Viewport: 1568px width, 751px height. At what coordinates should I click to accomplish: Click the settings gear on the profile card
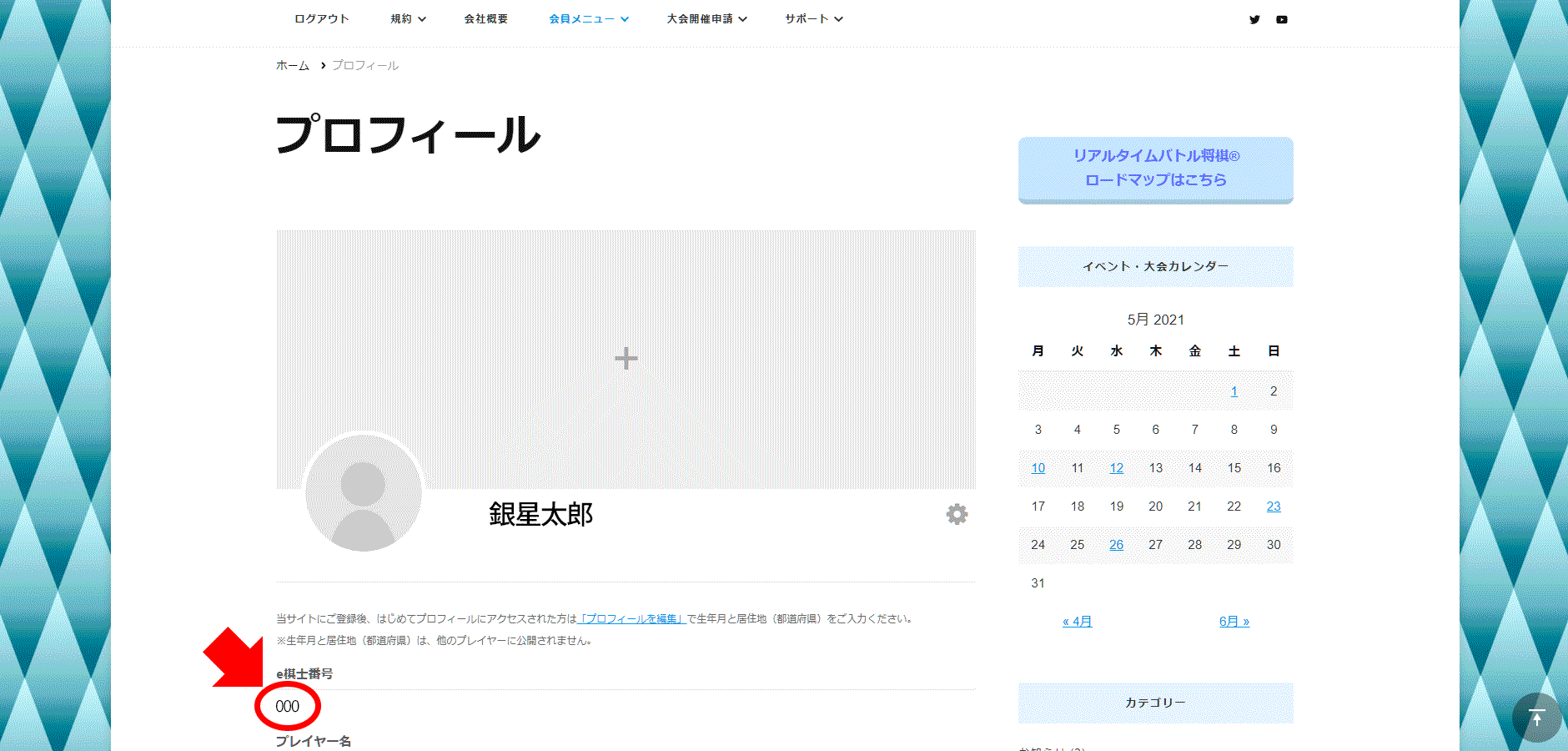pos(957,515)
